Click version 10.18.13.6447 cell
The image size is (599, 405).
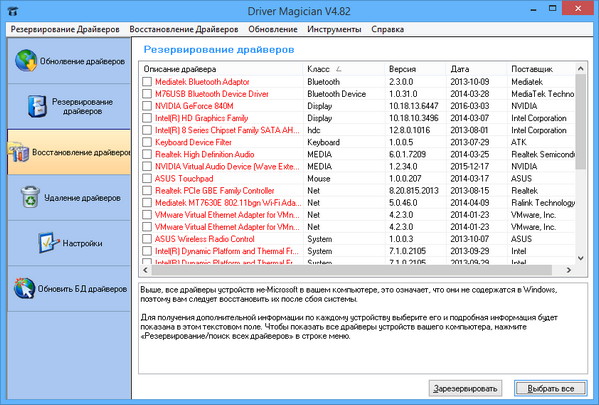point(413,106)
